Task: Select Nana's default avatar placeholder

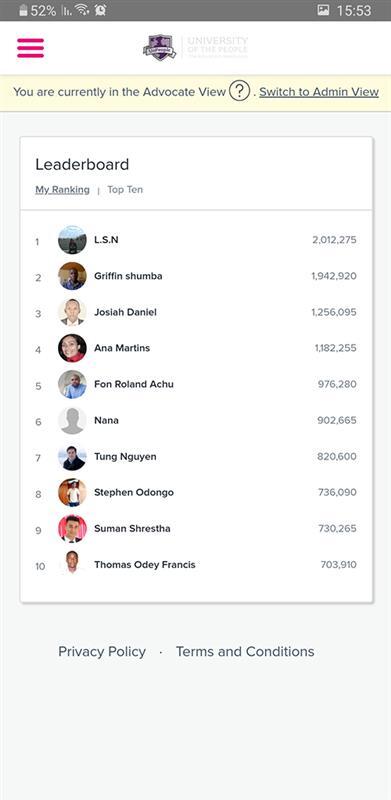Action: pyautogui.click(x=72, y=420)
